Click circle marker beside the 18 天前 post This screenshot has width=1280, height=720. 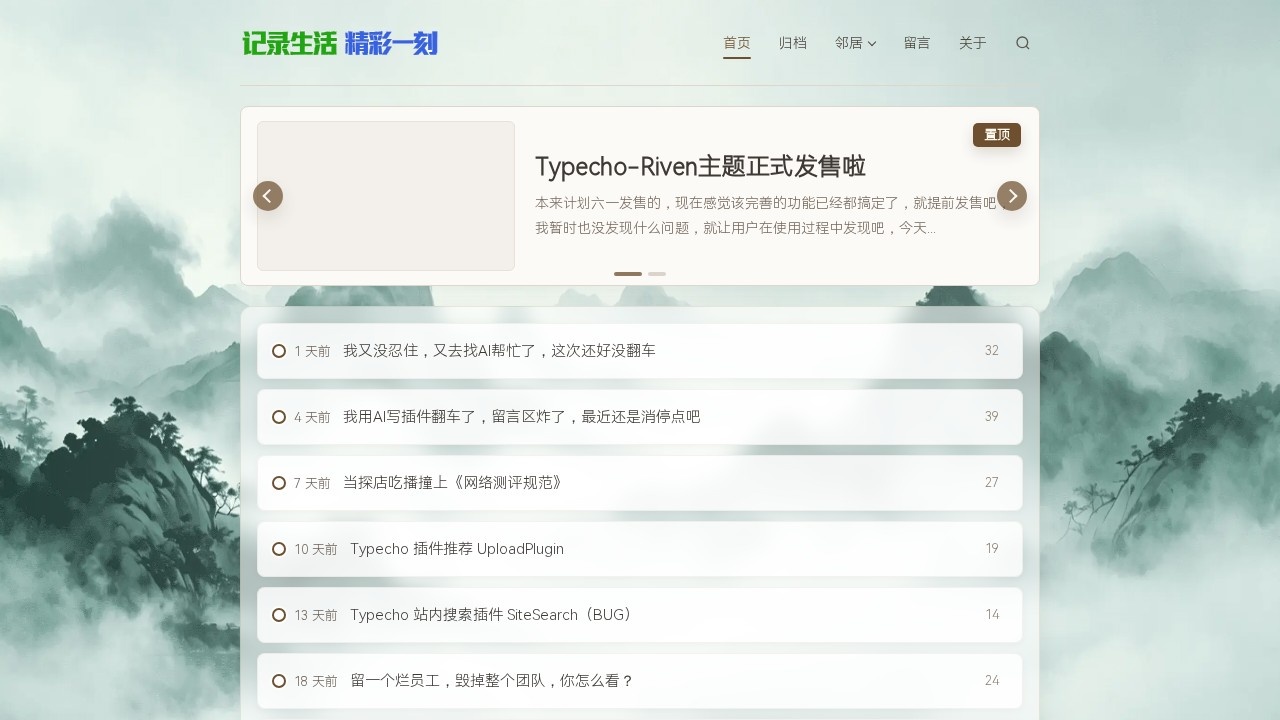(279, 681)
